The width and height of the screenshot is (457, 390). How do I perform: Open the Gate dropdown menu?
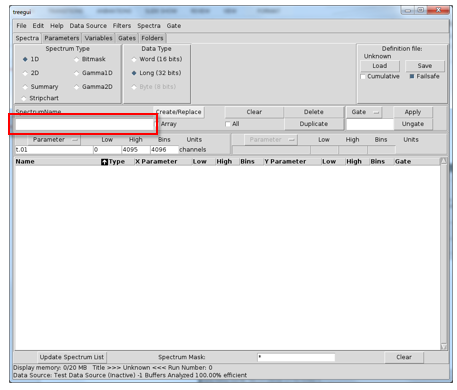tap(364, 112)
